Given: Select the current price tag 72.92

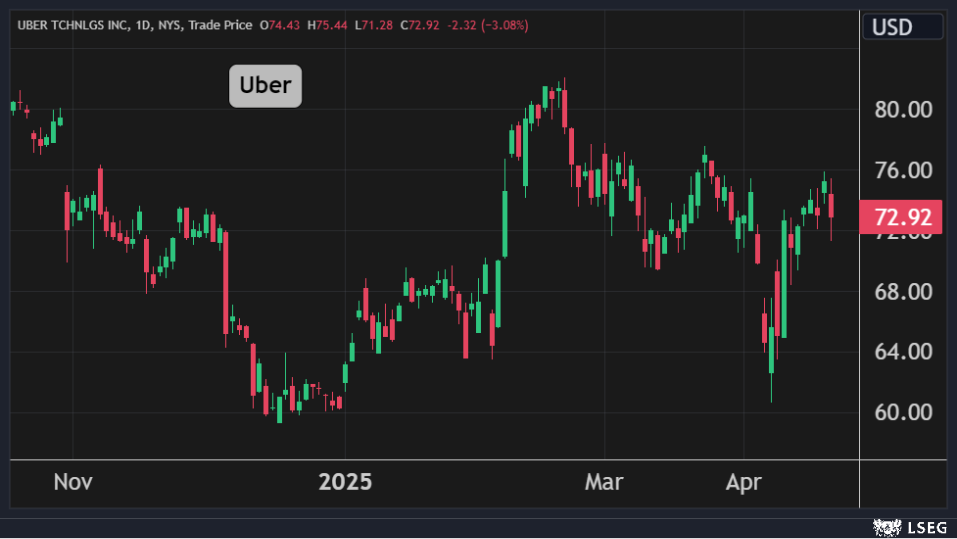Looking at the screenshot, I should click(902, 216).
